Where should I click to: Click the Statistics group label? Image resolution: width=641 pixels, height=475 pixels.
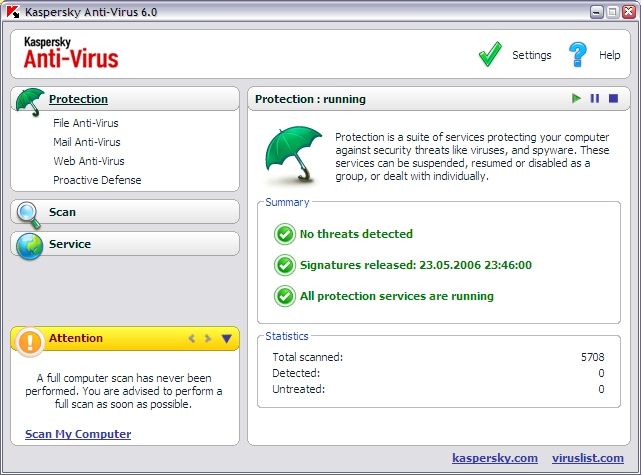[x=287, y=336]
